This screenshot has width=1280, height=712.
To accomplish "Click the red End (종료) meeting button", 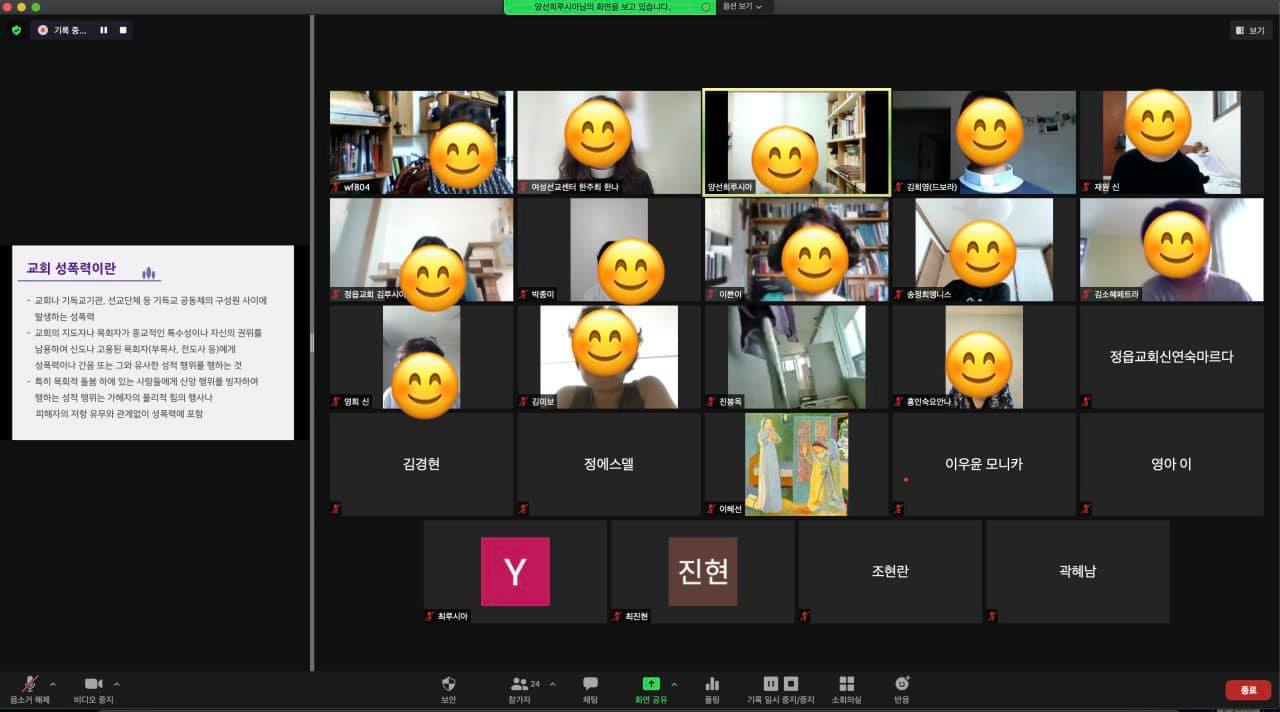I will [x=1248, y=690].
